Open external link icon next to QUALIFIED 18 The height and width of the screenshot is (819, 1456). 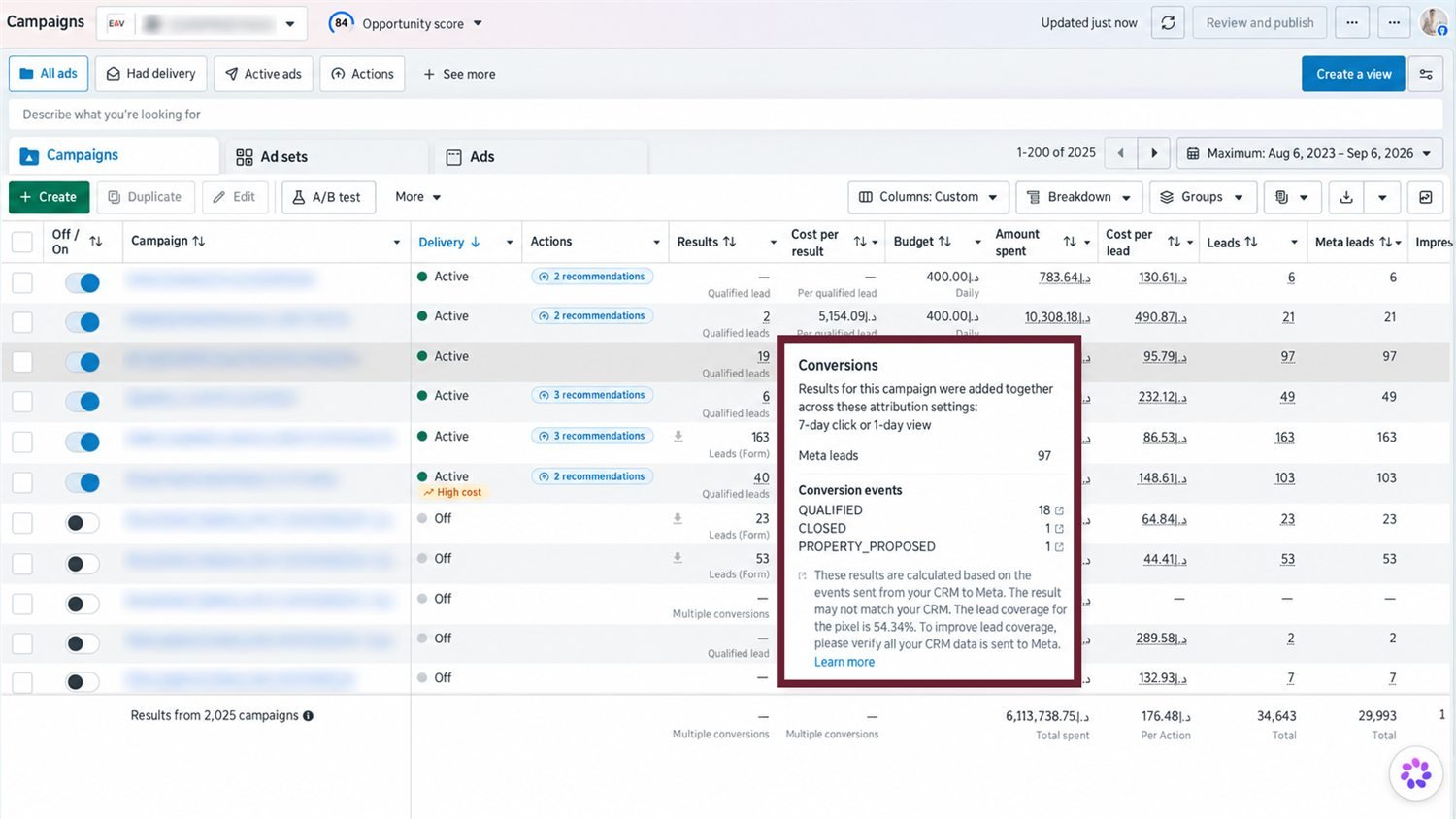point(1059,510)
